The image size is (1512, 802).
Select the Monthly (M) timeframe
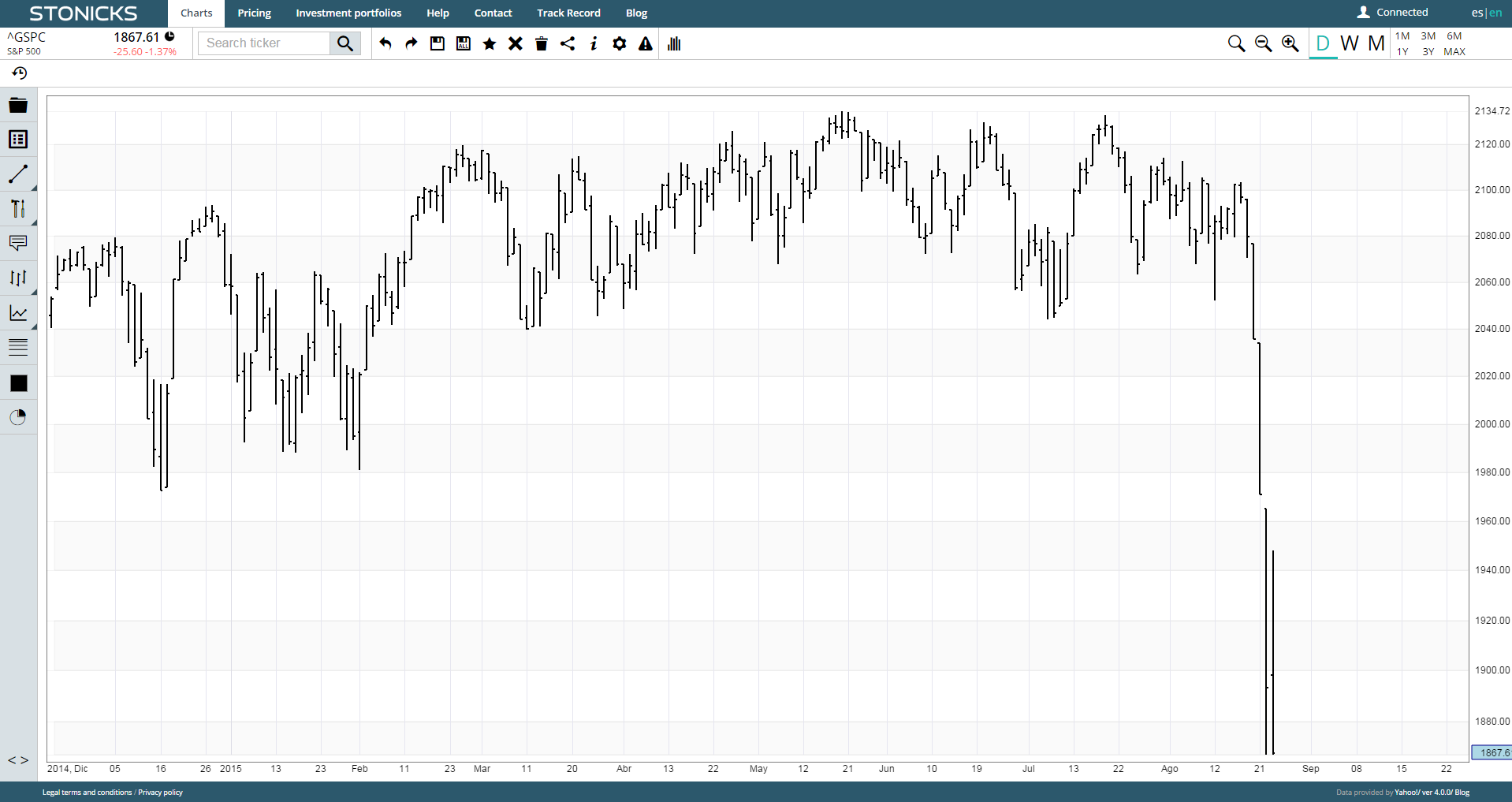[x=1376, y=43]
